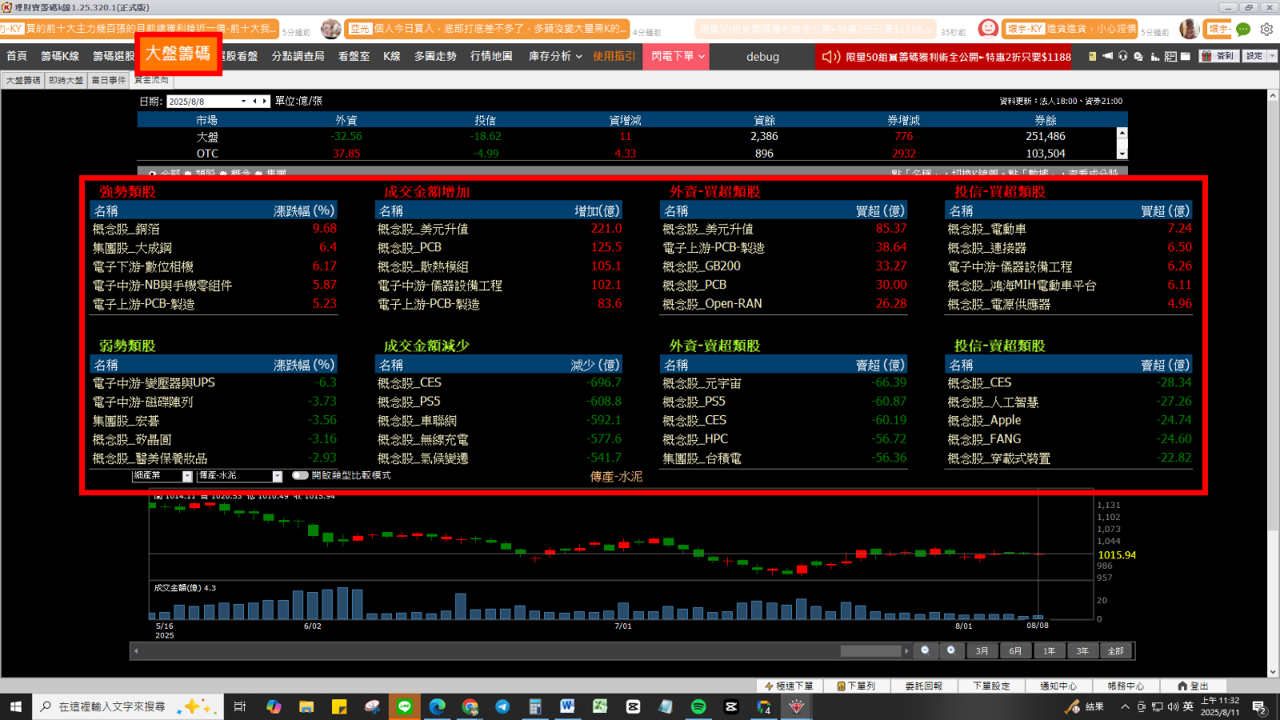
Task: Select the 類股 radio button
Action: click(188, 173)
